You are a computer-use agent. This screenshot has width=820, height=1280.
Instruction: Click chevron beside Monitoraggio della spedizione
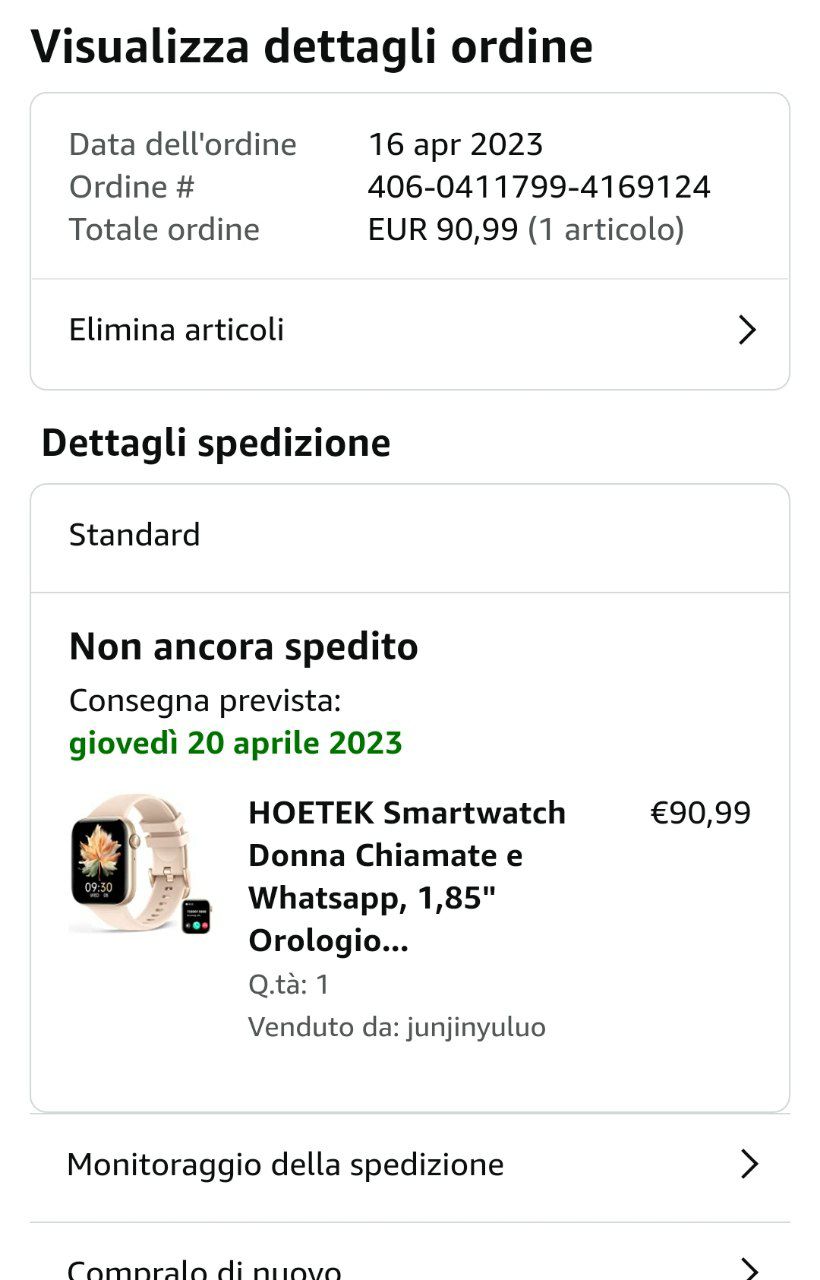pyautogui.click(x=749, y=1164)
